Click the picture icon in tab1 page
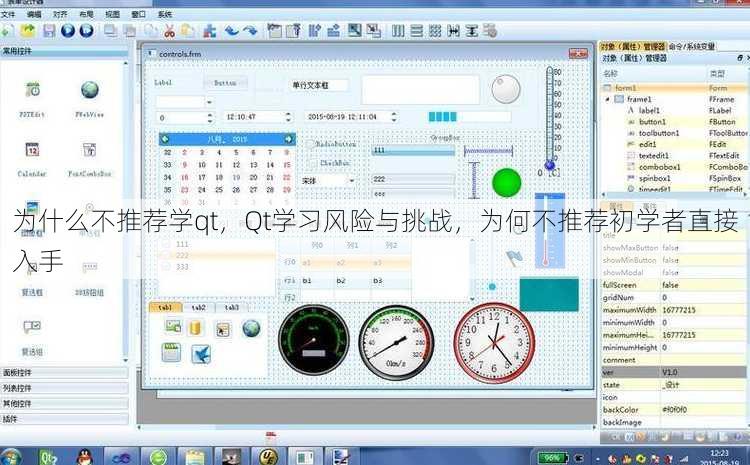 (173, 327)
